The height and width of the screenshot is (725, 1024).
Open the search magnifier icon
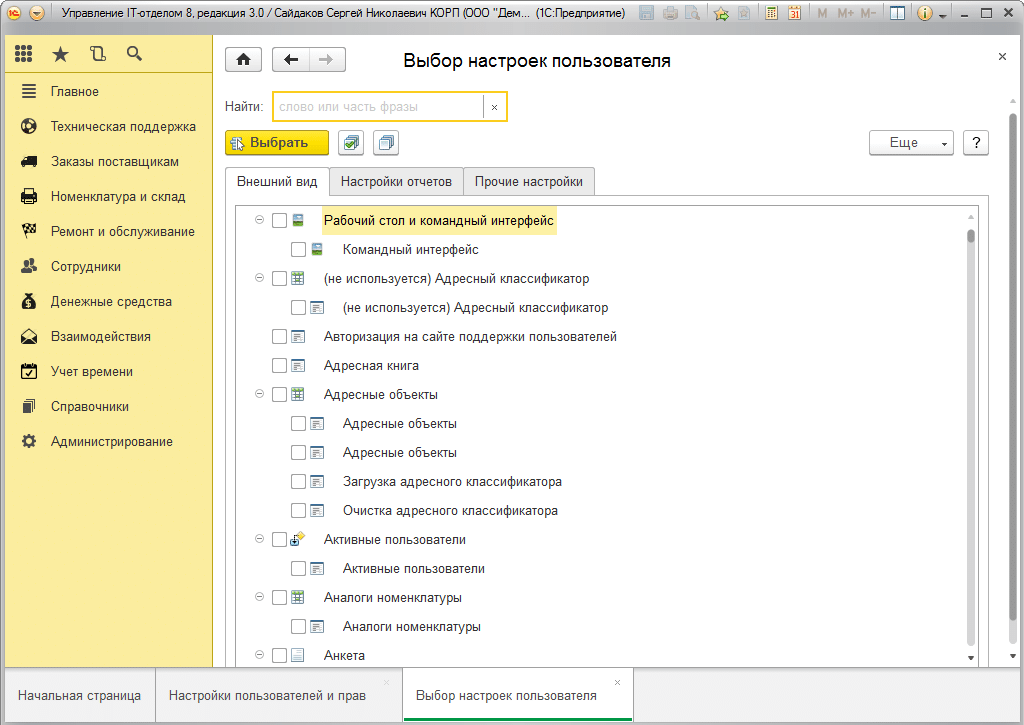(x=134, y=54)
